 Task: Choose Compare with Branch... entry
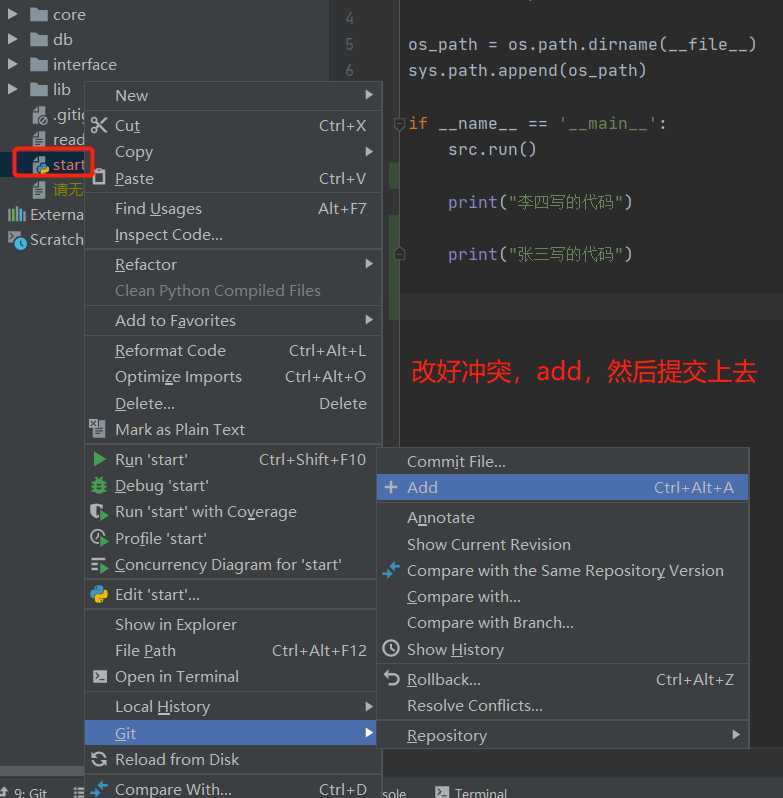(x=563, y=622)
